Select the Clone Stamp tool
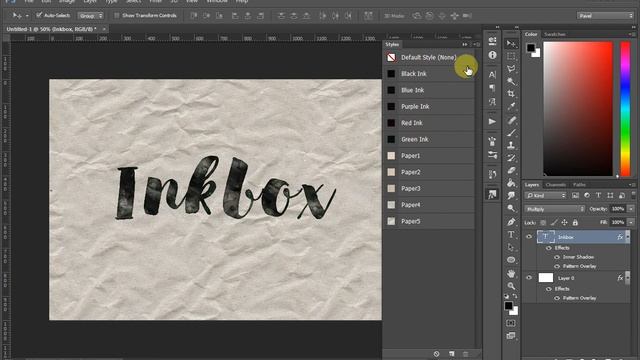This screenshot has height=360, width=640. 511,145
